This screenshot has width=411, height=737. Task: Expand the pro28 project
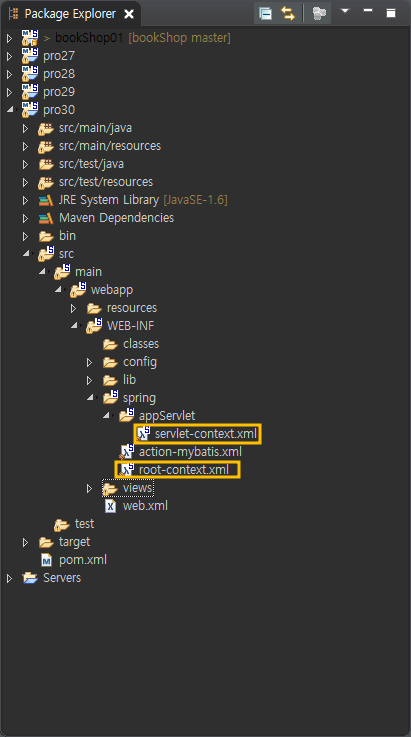click(x=9, y=74)
